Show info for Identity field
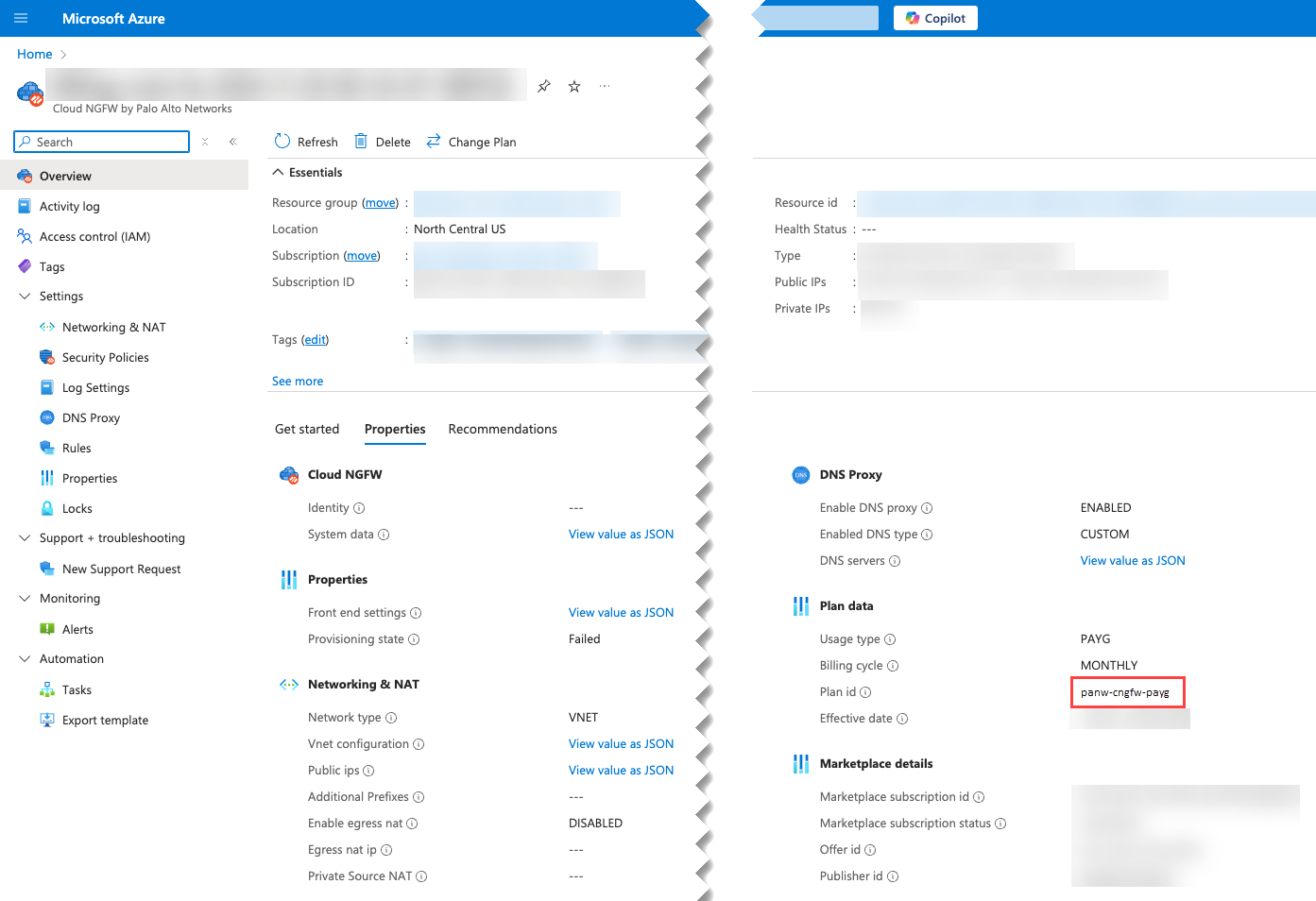Screen dimensions: 1316x901 click(x=359, y=508)
